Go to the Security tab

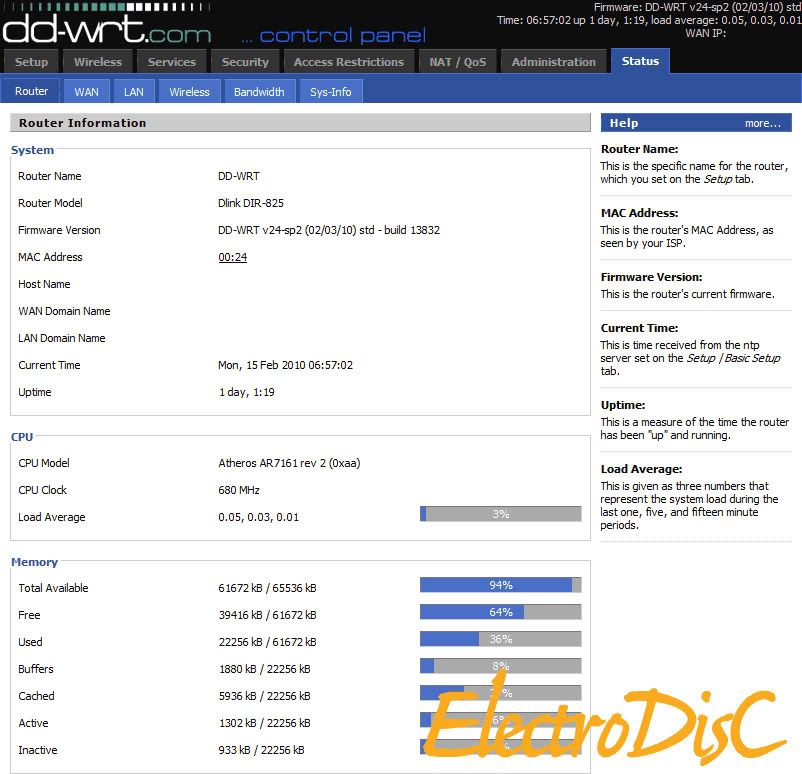pyautogui.click(x=245, y=62)
